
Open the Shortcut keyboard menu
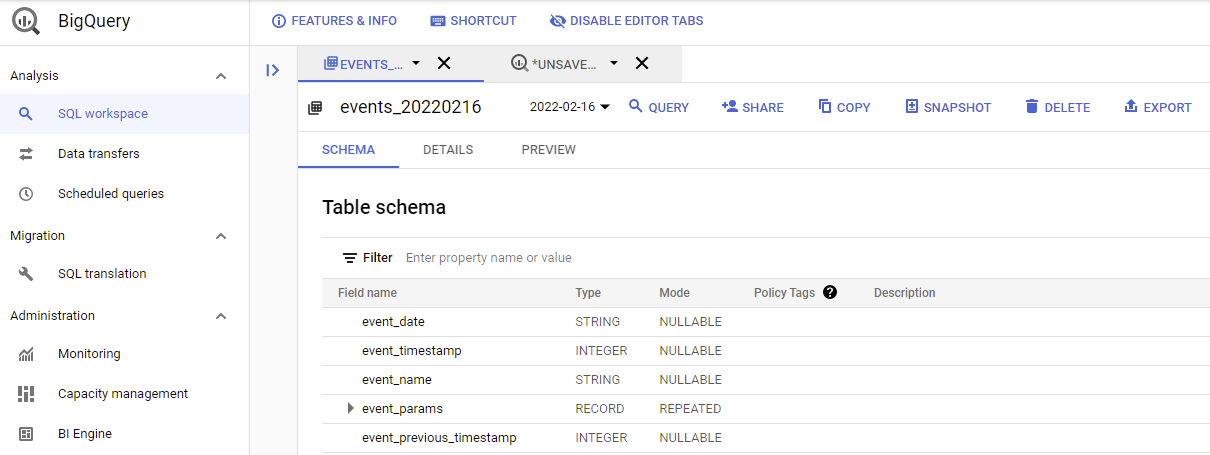coord(473,21)
